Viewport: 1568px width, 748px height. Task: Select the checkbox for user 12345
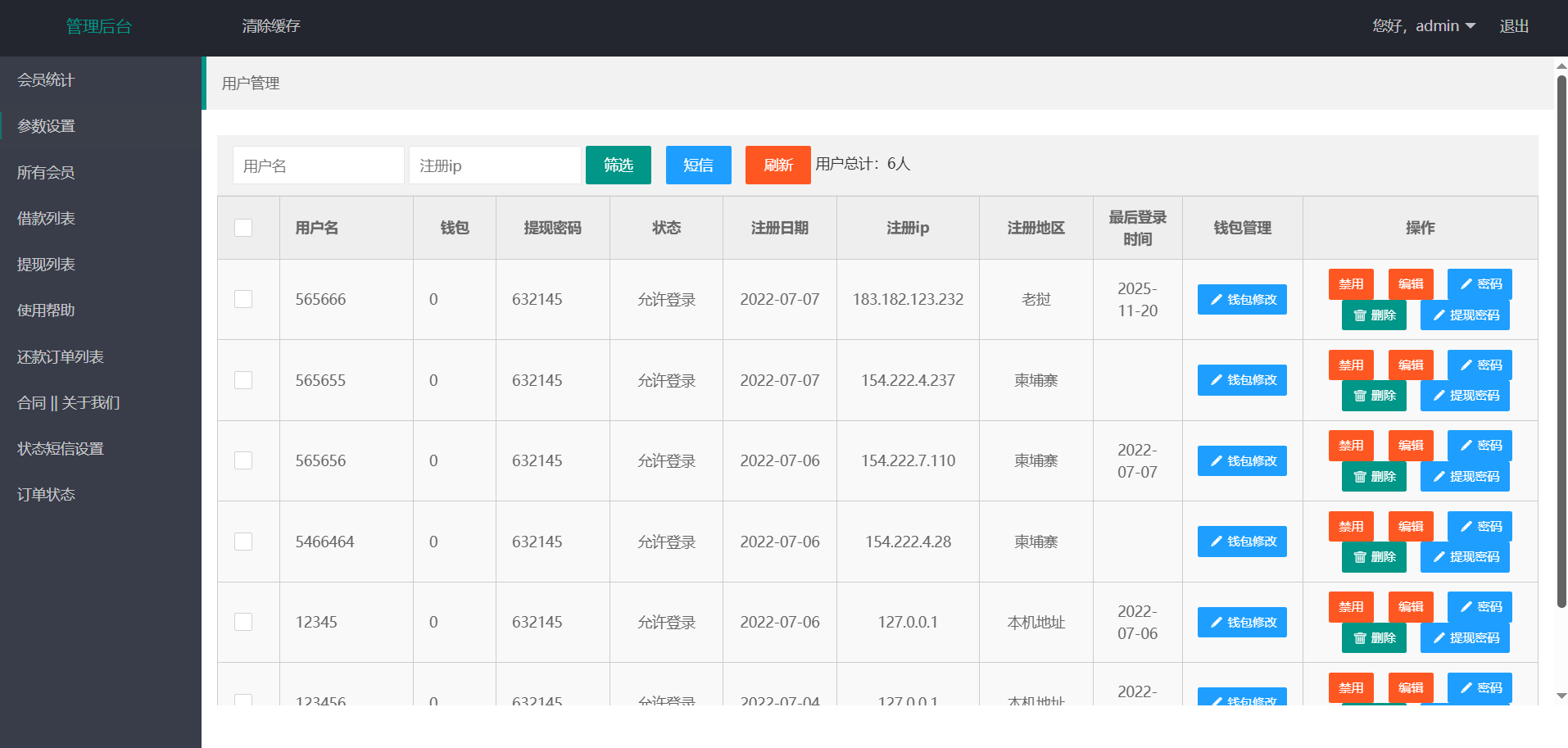pos(243,622)
